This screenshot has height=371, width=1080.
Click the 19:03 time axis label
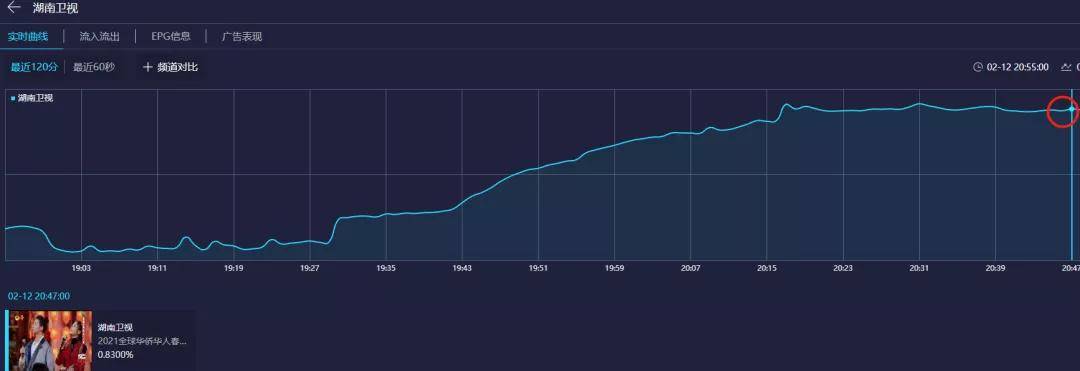click(81, 268)
